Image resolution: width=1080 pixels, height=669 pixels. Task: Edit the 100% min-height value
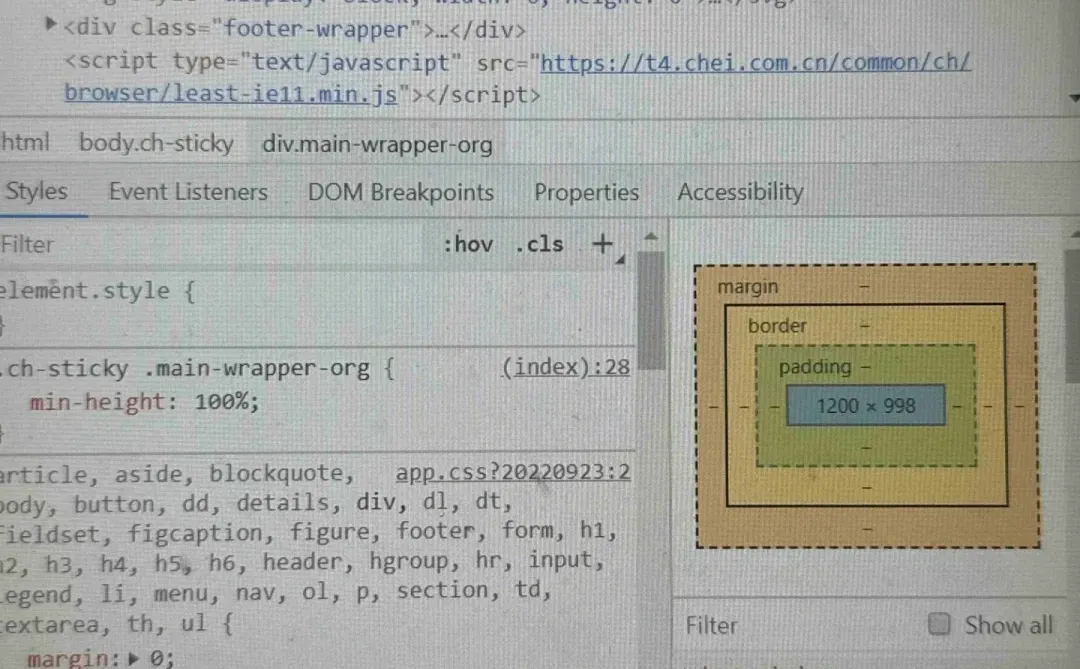pyautogui.click(x=223, y=401)
